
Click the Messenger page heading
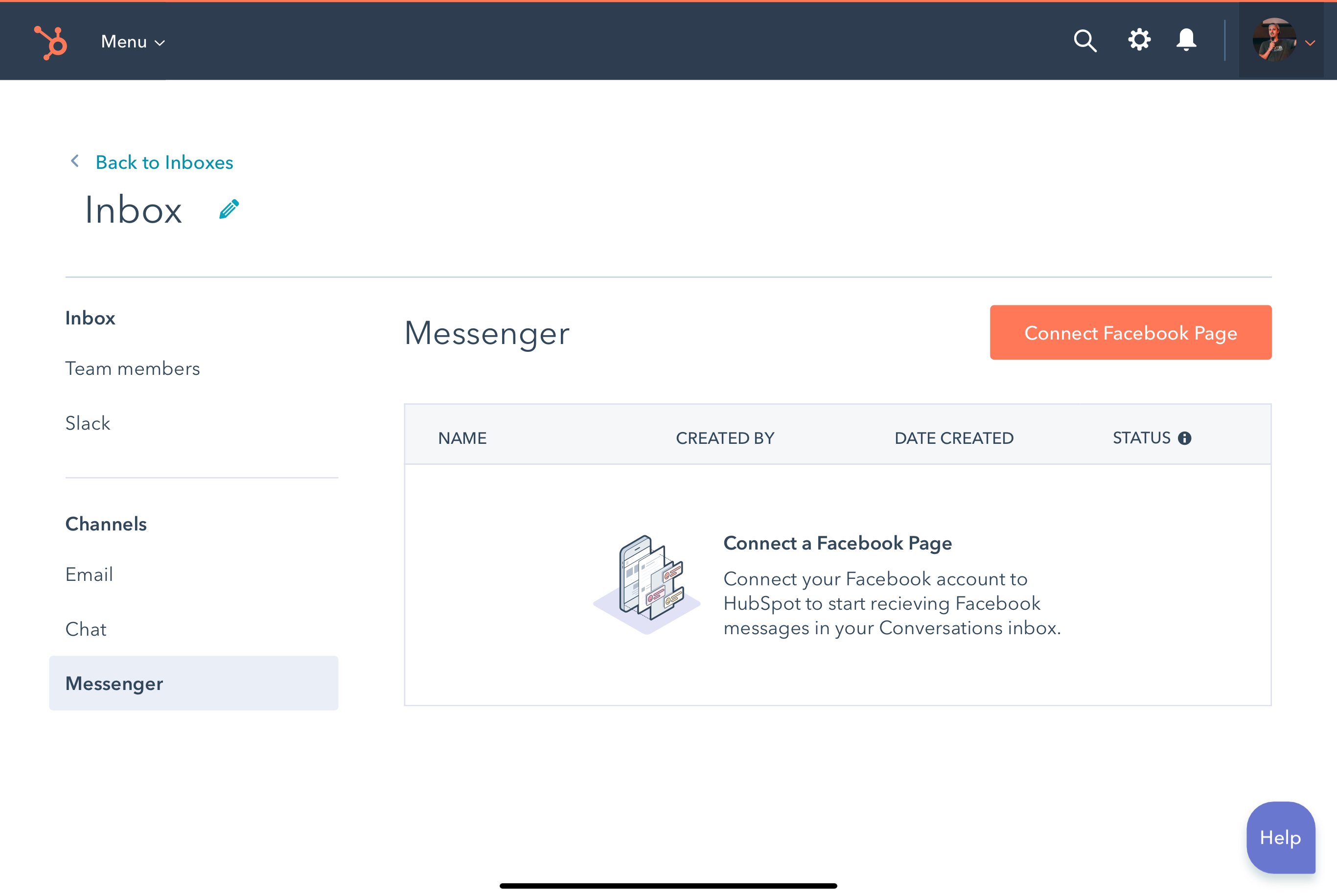487,333
